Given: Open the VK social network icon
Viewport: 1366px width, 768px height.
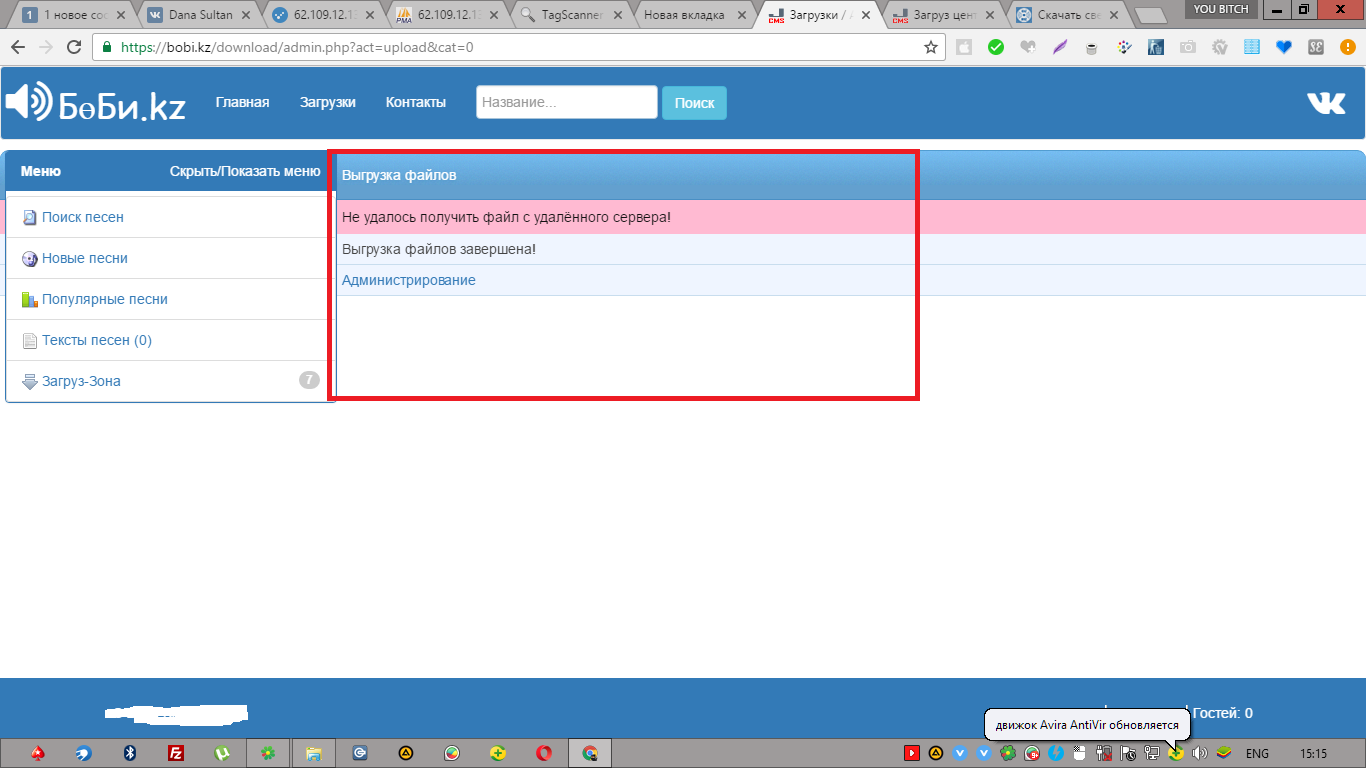Looking at the screenshot, I should coord(1326,103).
